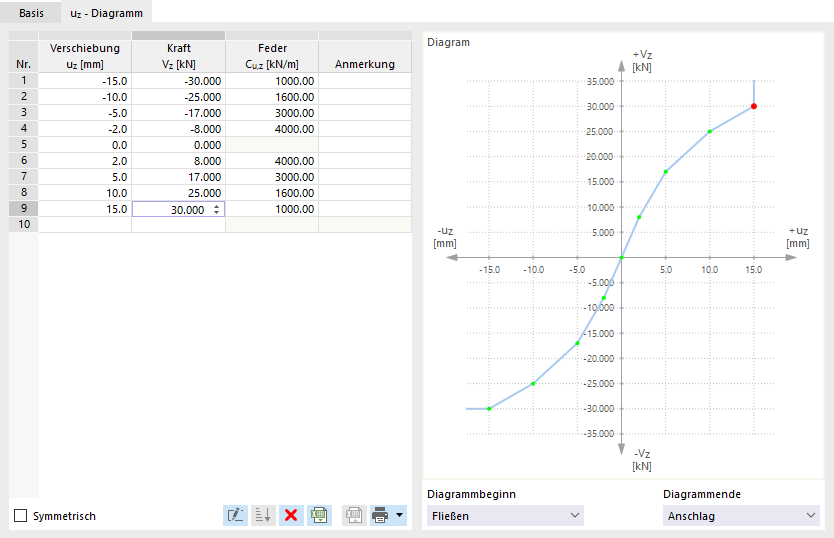This screenshot has width=834, height=538.
Task: Select the row 5 header
Action: pos(23,144)
